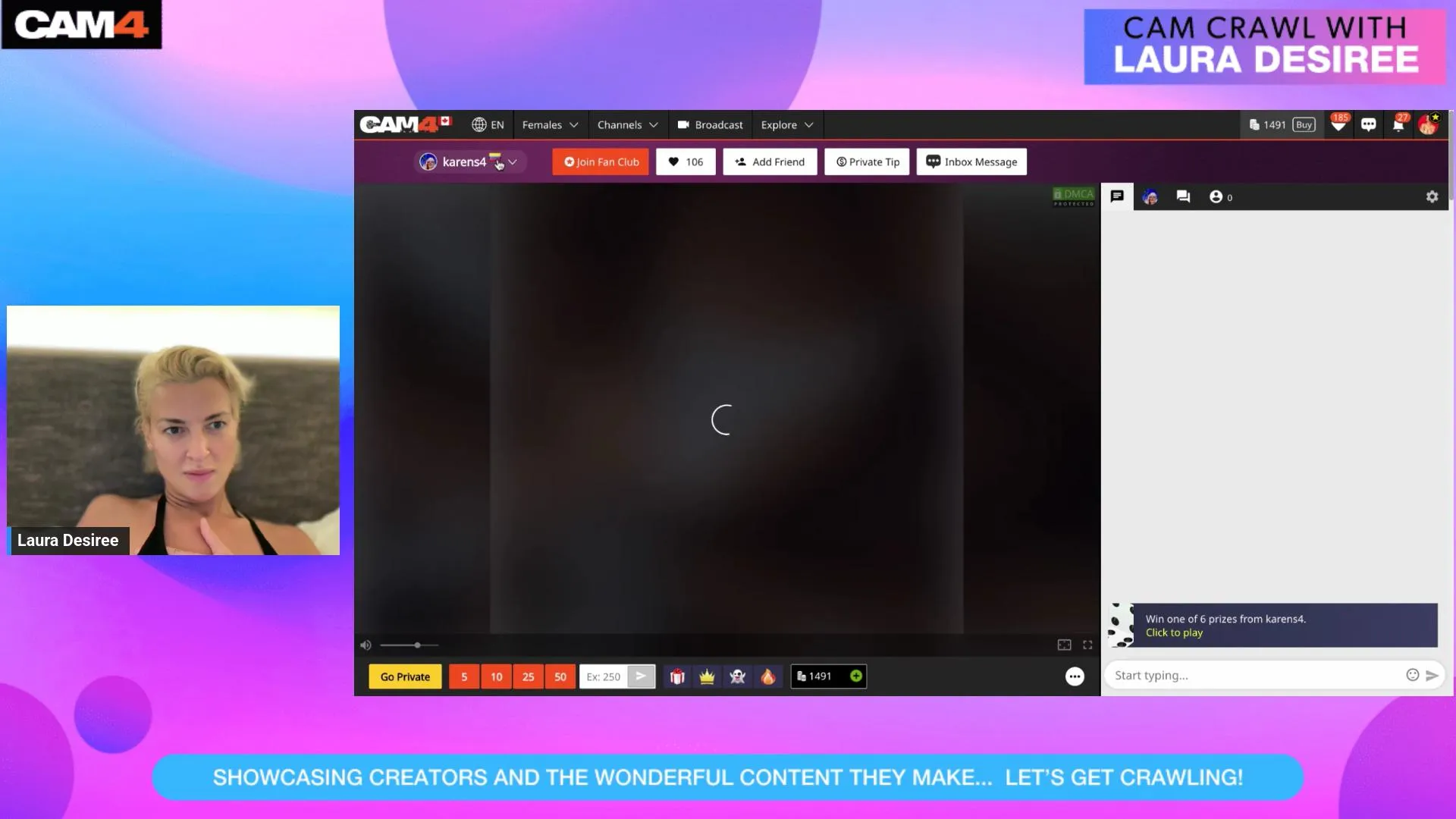Open messages via the speech bubble icon
This screenshot has width=1456, height=819.
pos(1369,124)
